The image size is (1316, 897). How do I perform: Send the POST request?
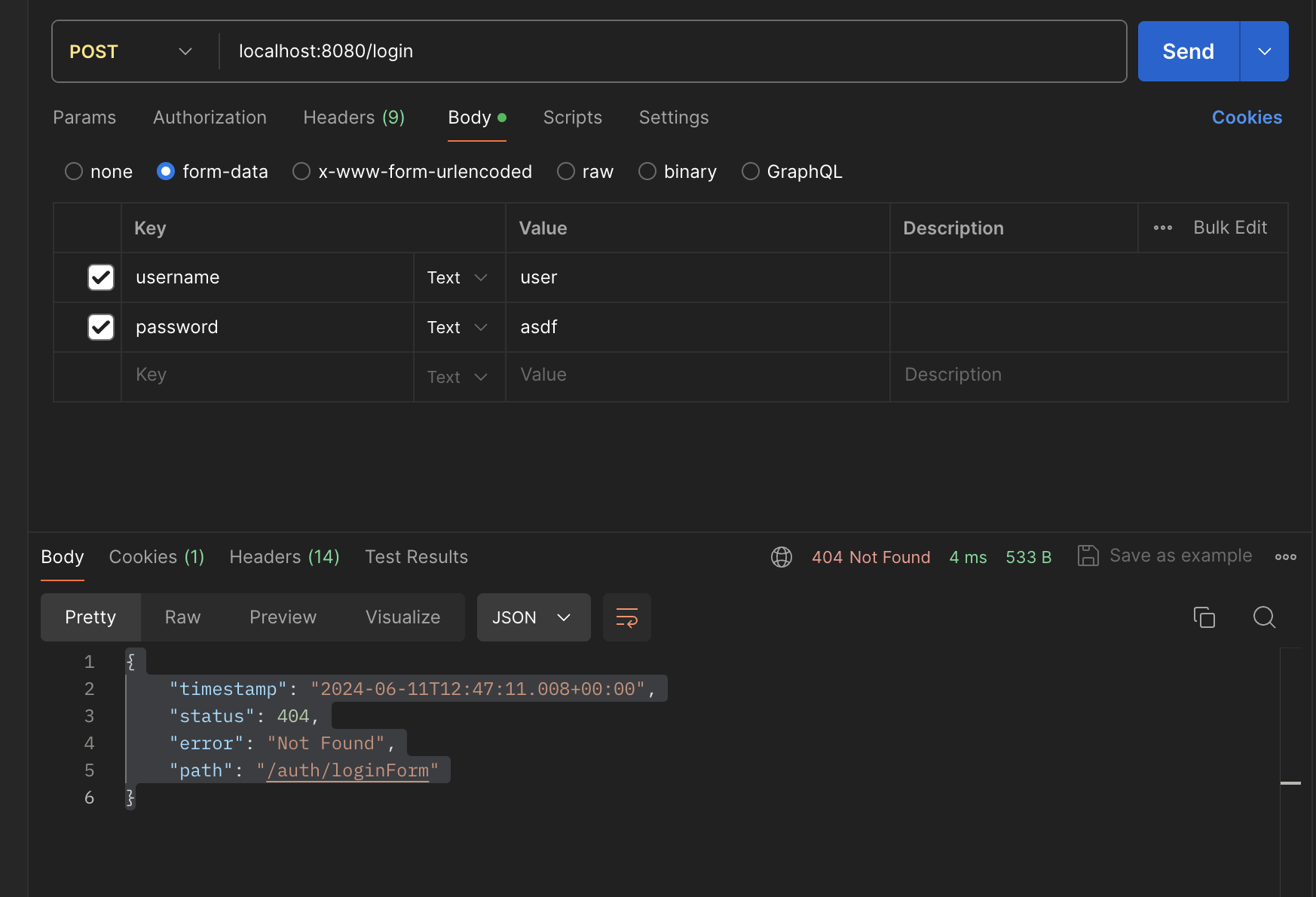(x=1189, y=51)
